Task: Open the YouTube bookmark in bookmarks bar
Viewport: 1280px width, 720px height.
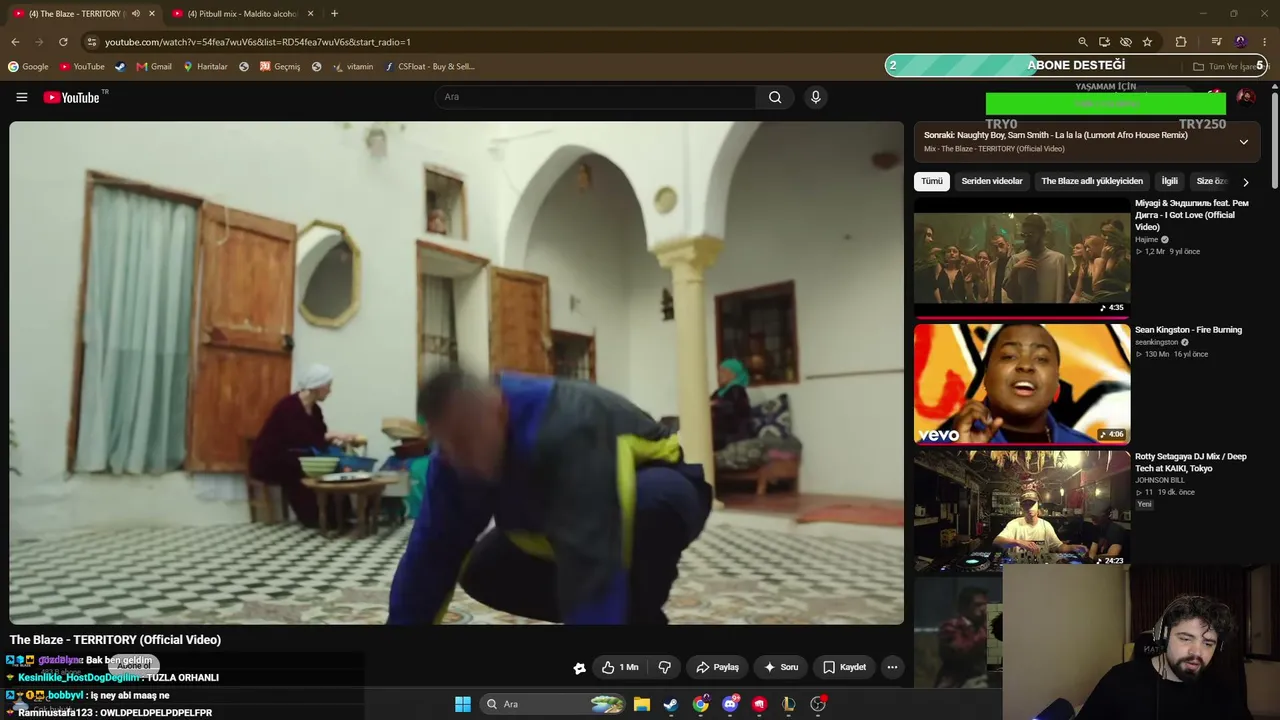Action: [82, 67]
